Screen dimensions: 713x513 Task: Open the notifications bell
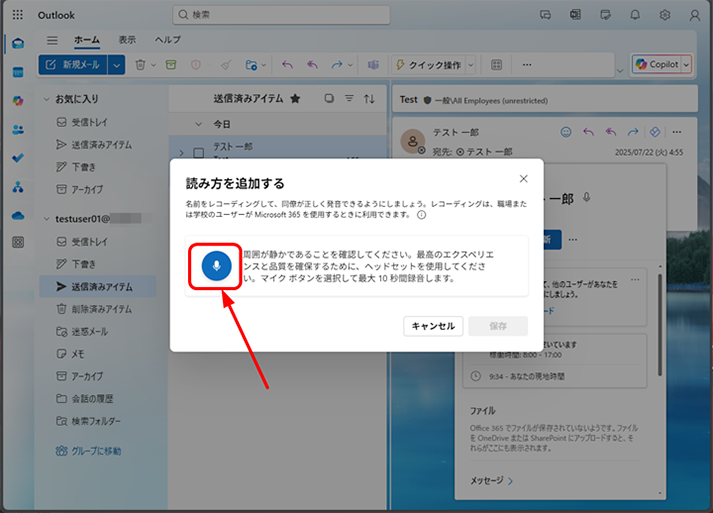pyautogui.click(x=635, y=15)
